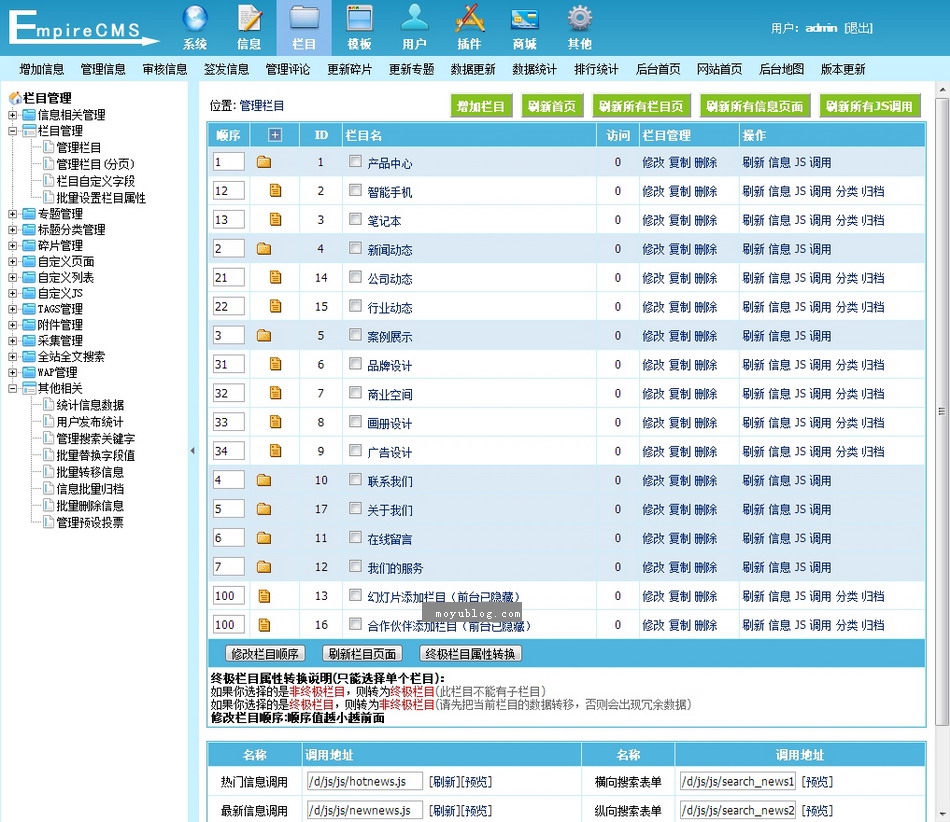The height and width of the screenshot is (822, 950).
Task: Click folder icon in 案例展示 row
Action: coord(264,336)
